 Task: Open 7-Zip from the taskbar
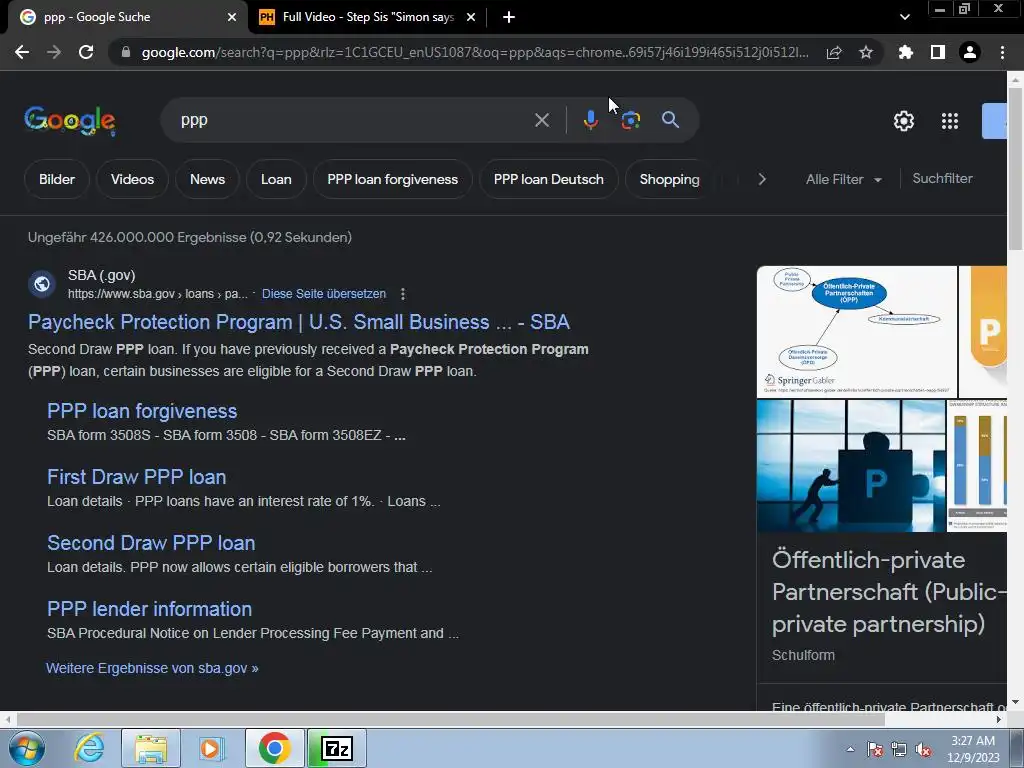click(x=337, y=748)
